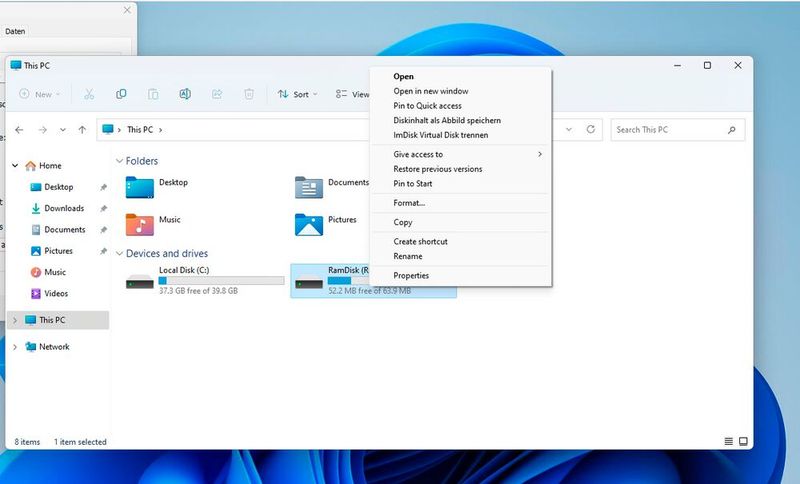Expand address bar history dropdown
Image resolution: width=800 pixels, height=484 pixels.
[569, 130]
